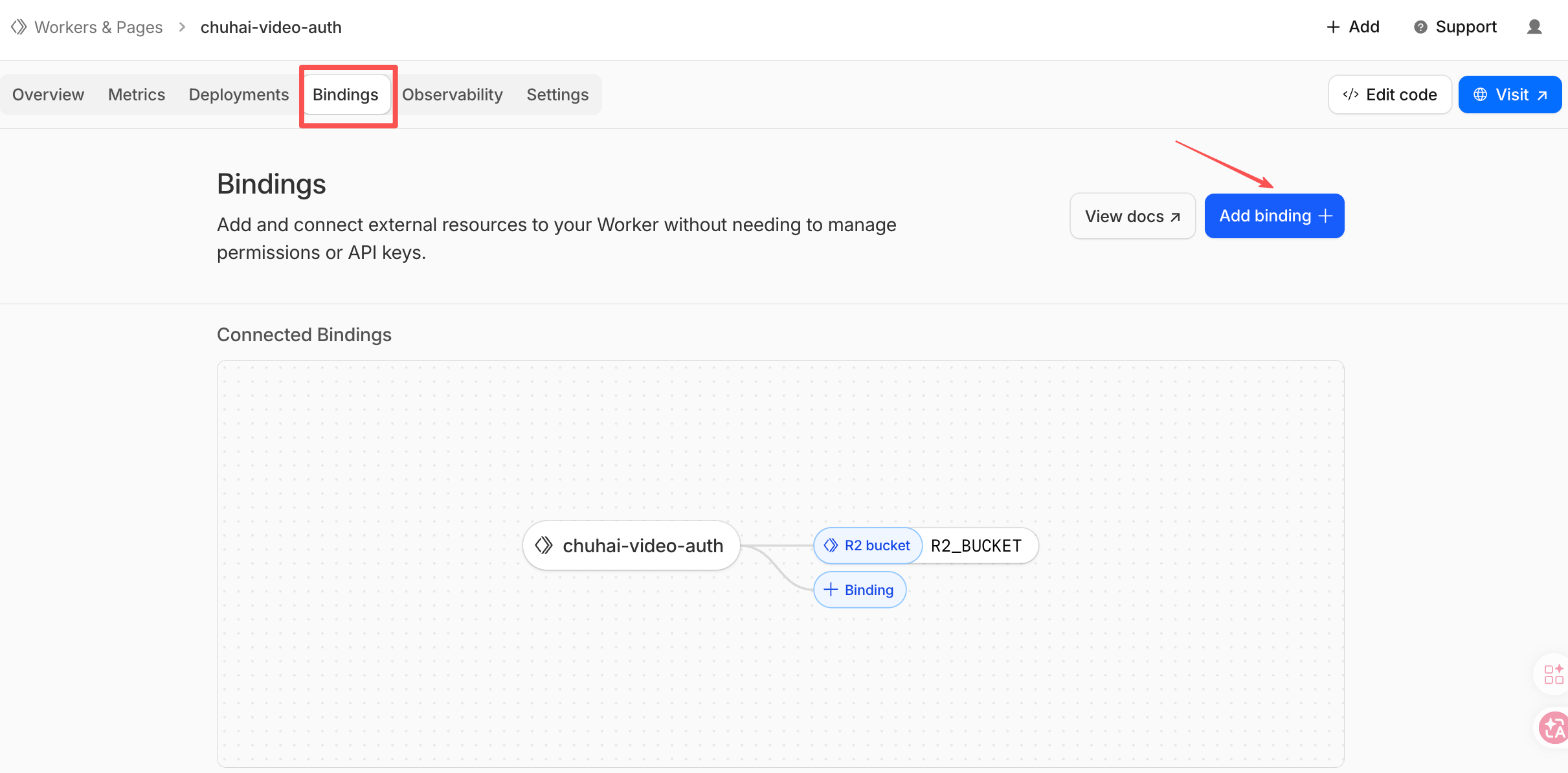
Task: Switch to the Metrics tab
Action: 137,95
